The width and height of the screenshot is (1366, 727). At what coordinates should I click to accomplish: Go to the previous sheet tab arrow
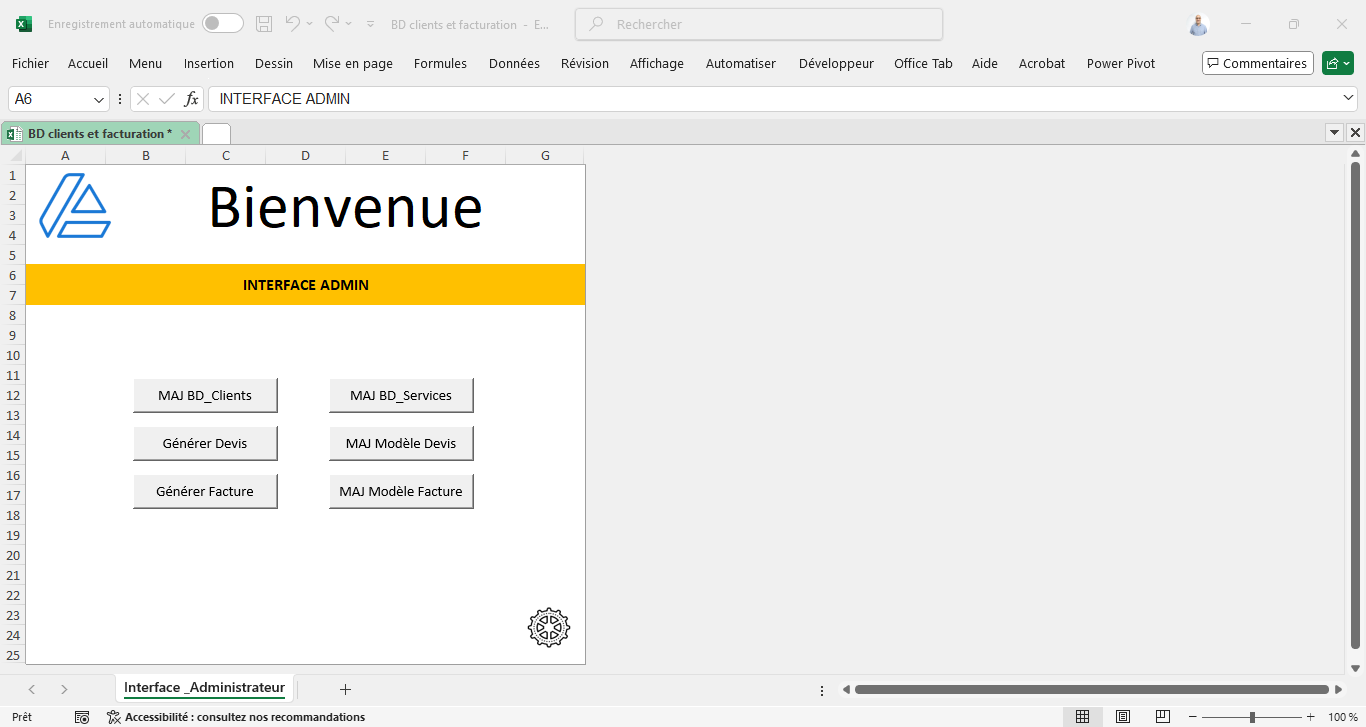(x=32, y=689)
